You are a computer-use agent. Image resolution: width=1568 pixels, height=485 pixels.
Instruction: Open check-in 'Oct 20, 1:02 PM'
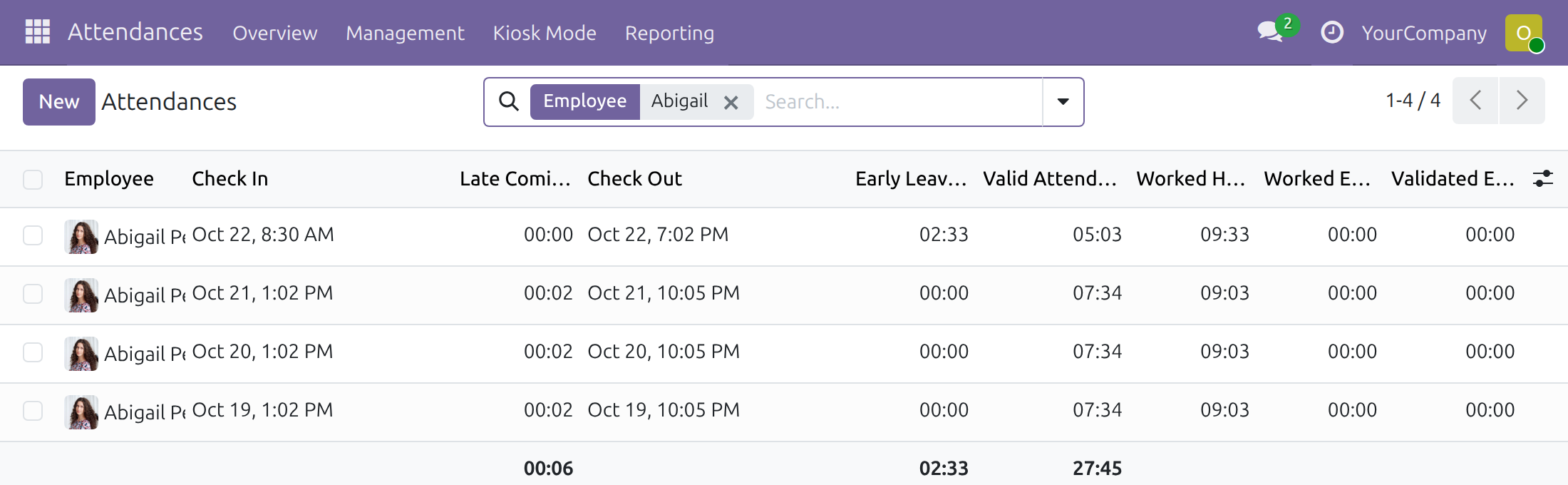[x=262, y=352]
